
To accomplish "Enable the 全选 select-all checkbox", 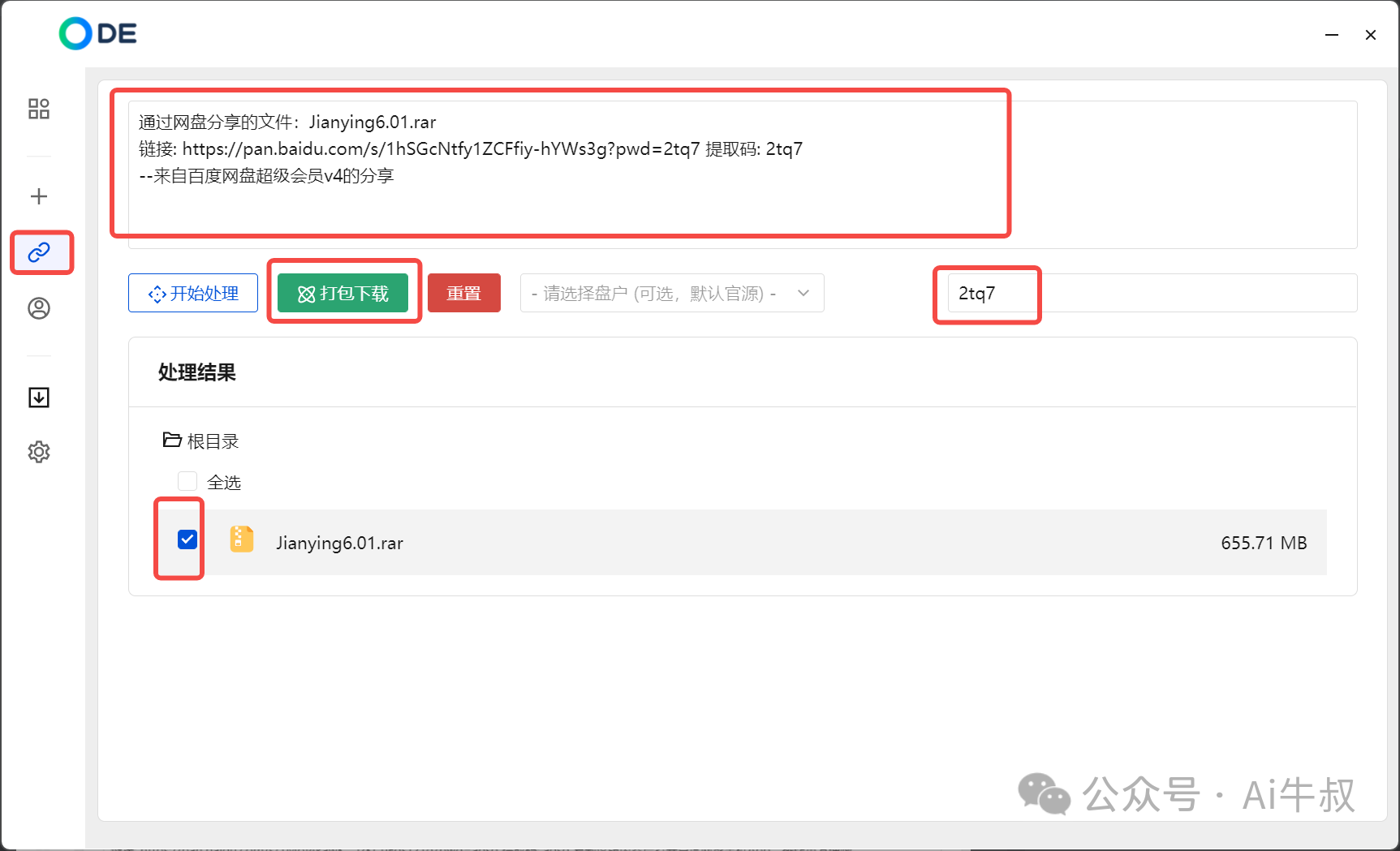I will coord(187,480).
